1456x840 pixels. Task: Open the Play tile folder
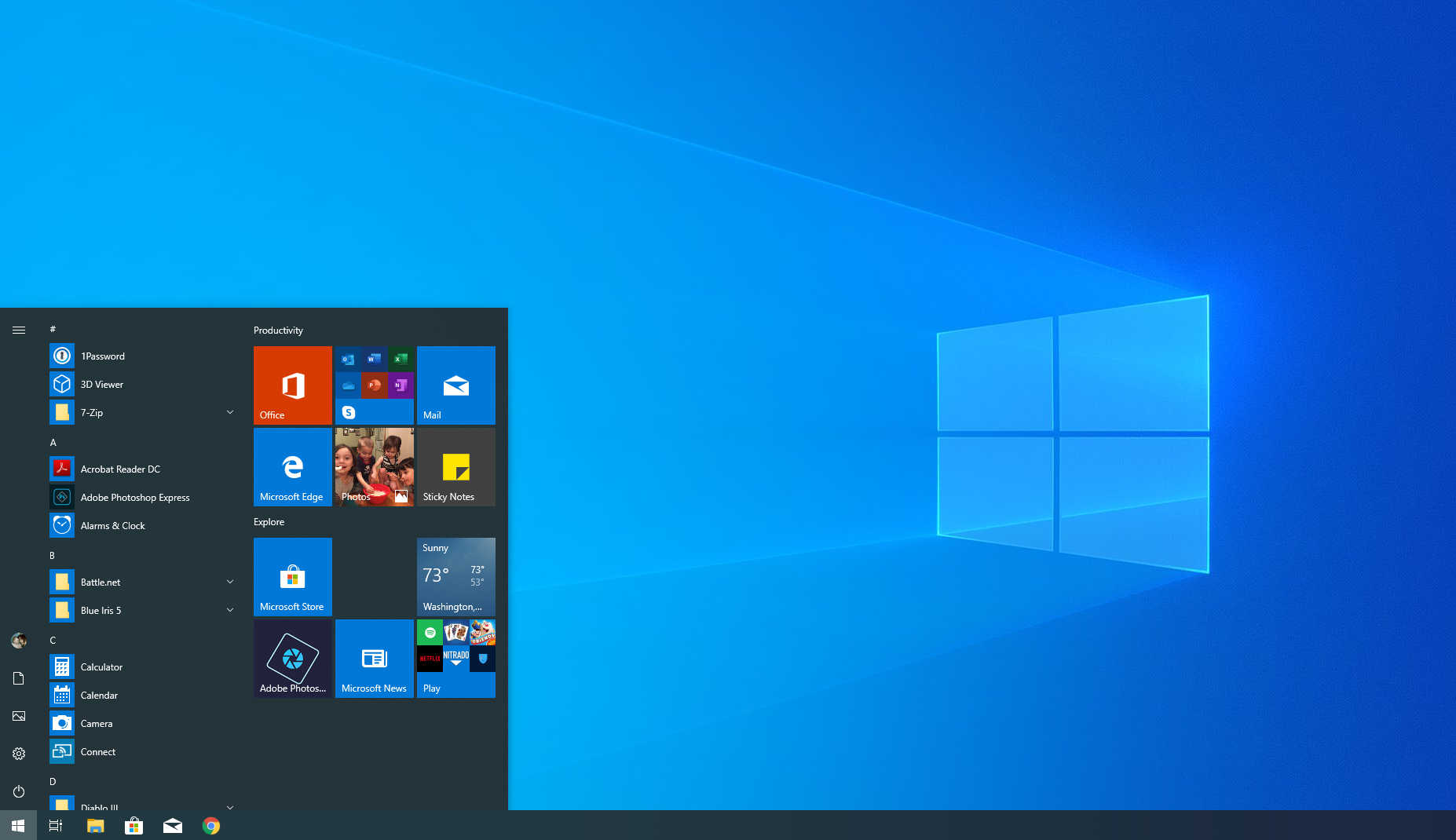455,659
